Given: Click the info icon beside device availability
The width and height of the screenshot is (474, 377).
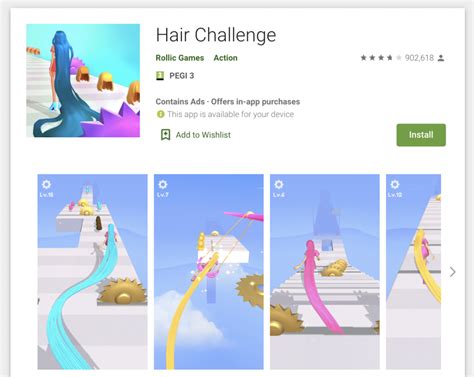Looking at the screenshot, I should click(161, 114).
